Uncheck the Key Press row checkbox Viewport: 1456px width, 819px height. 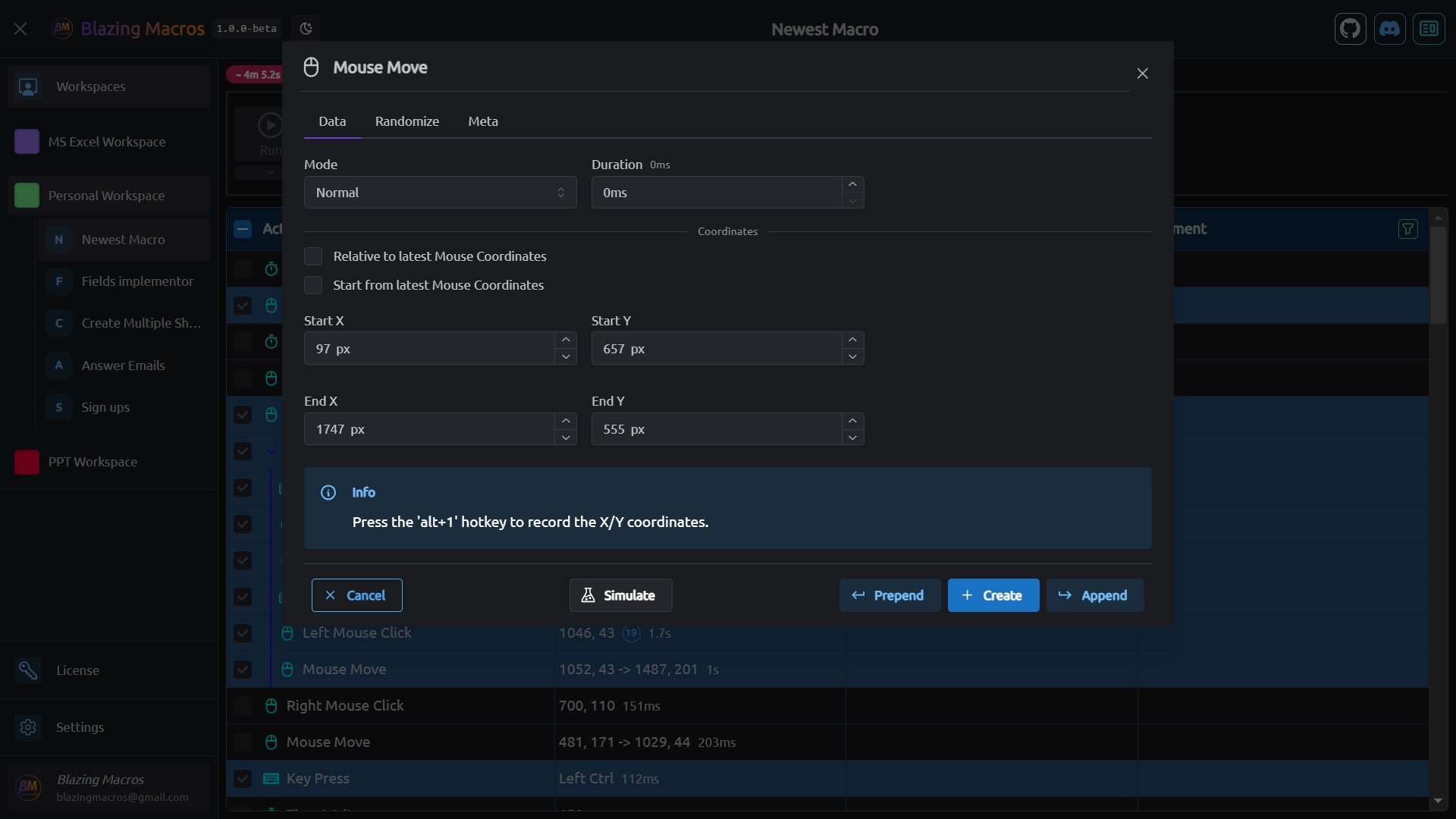(243, 779)
